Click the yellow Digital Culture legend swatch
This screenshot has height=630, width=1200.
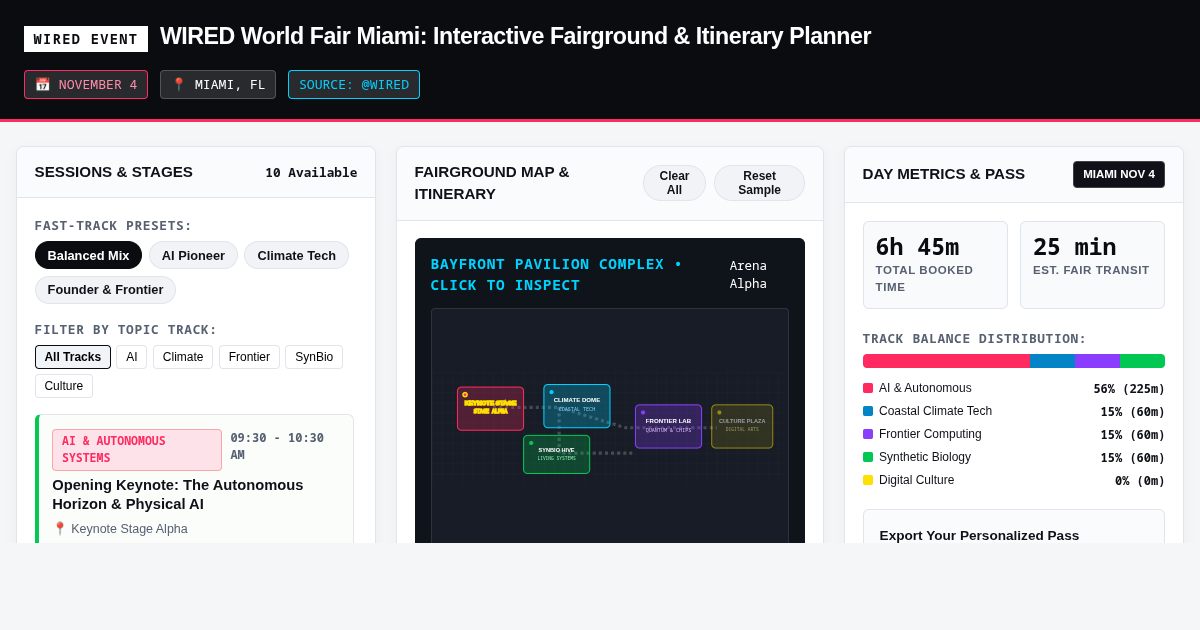click(868, 480)
